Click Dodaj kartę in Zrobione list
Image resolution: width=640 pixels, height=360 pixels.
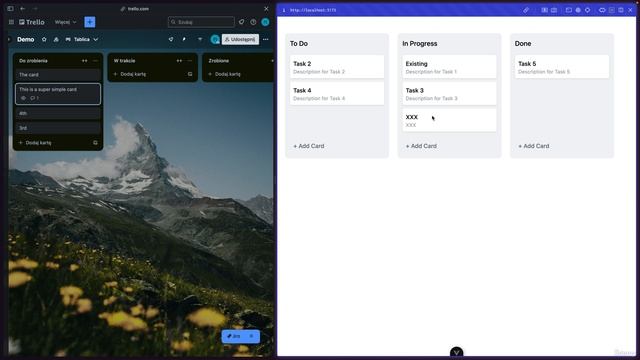tap(224, 74)
